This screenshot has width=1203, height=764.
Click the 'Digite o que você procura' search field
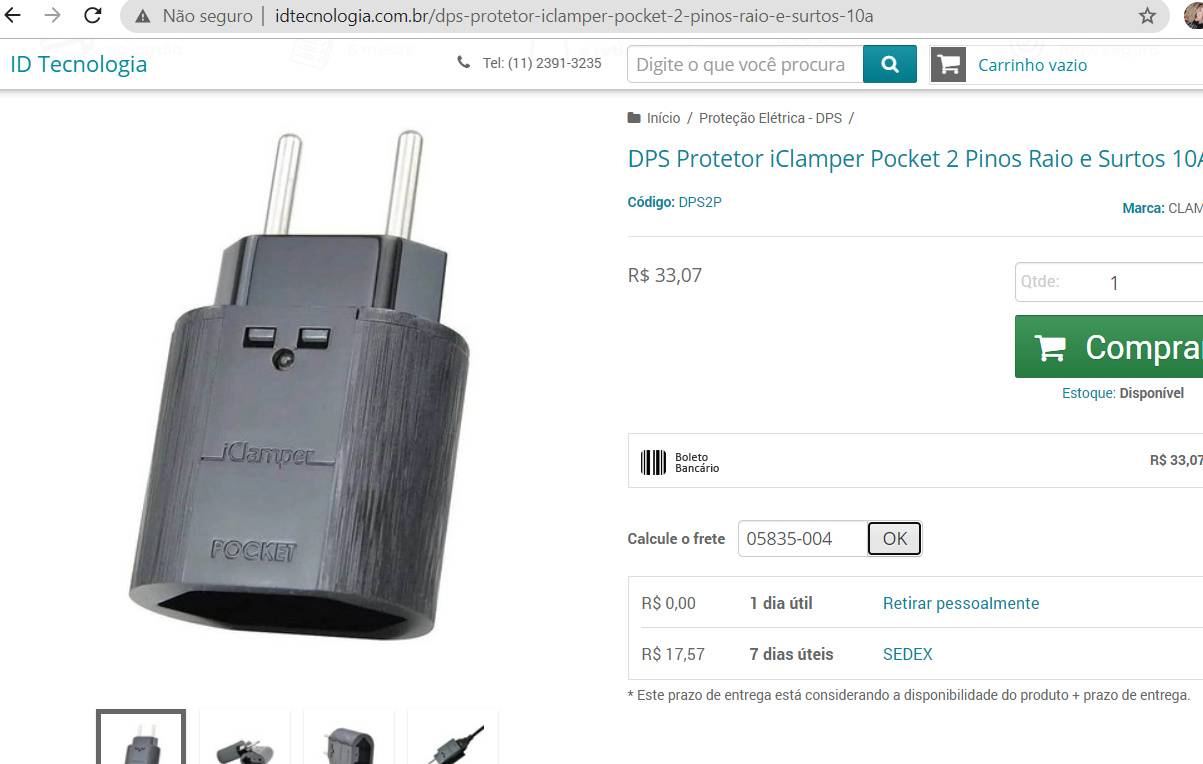tap(745, 65)
